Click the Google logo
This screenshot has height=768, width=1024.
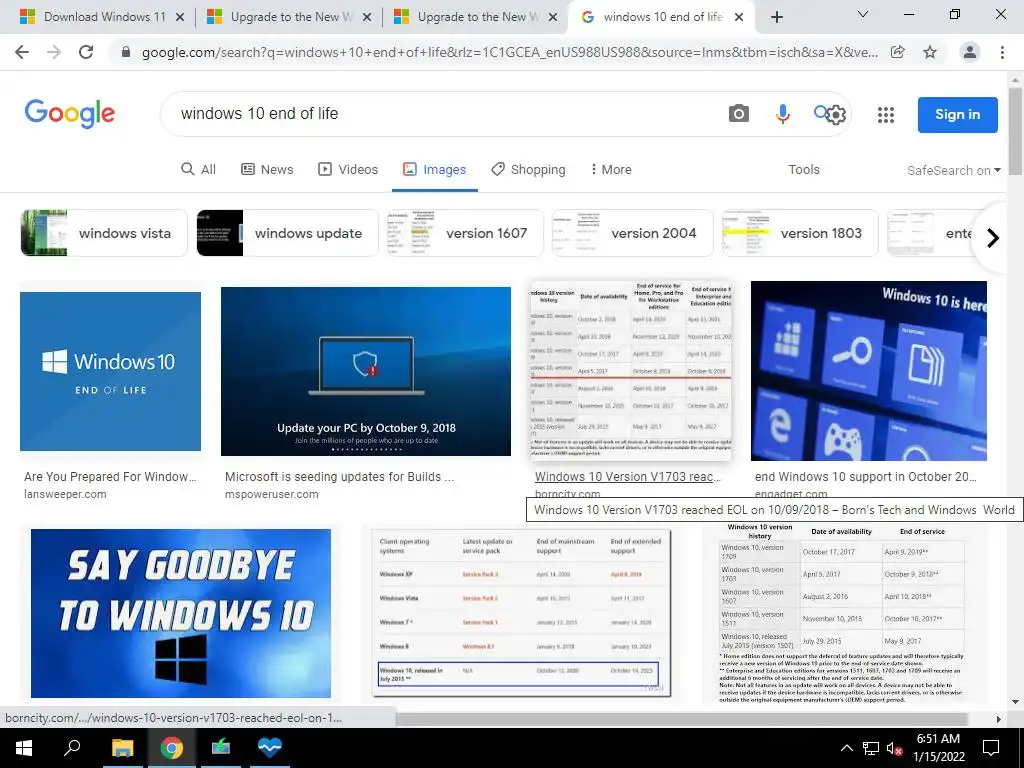(70, 114)
